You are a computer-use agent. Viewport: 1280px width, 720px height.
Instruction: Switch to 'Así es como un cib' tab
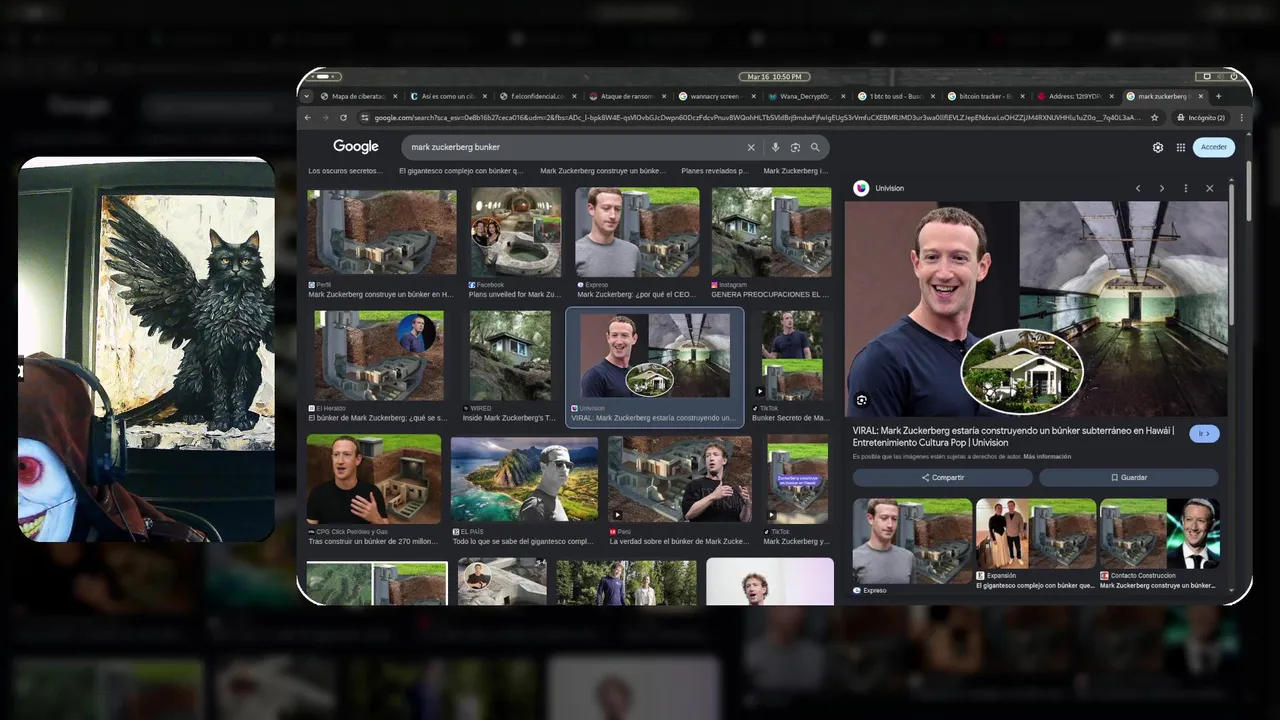coord(446,96)
